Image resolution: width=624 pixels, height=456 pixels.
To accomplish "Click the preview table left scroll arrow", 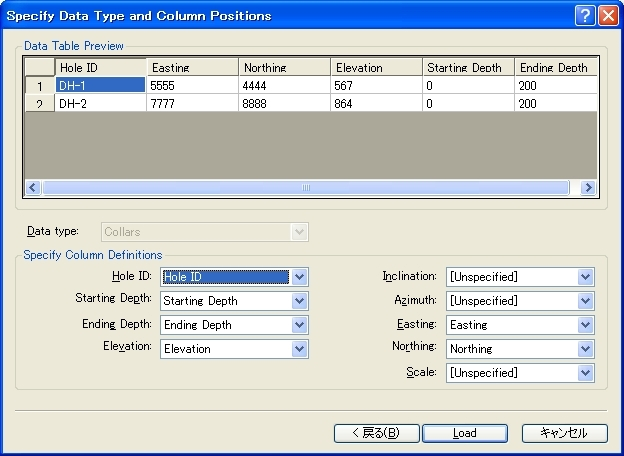I will click(33, 187).
